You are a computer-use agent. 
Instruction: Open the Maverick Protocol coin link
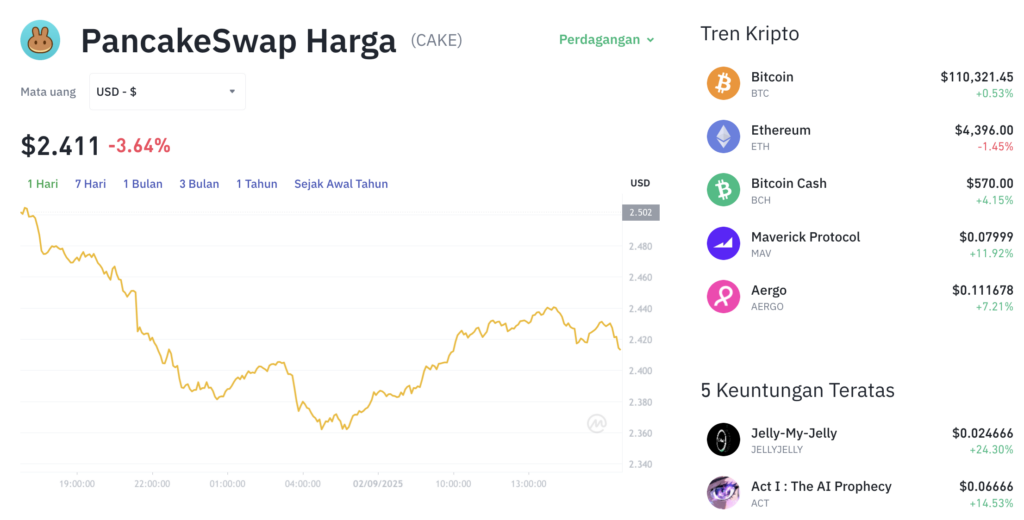(x=805, y=237)
